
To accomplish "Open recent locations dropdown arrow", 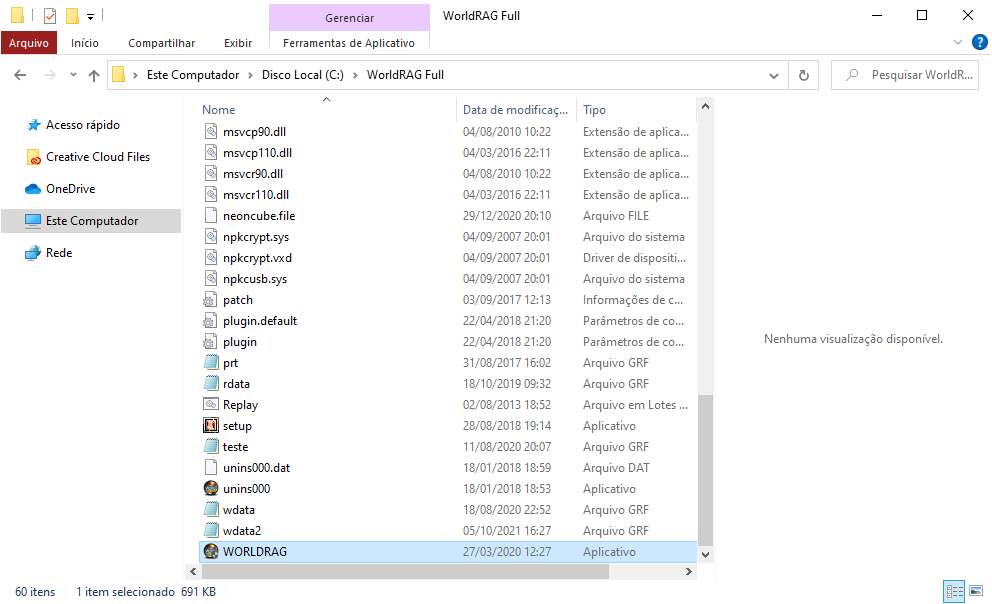I will [x=73, y=75].
